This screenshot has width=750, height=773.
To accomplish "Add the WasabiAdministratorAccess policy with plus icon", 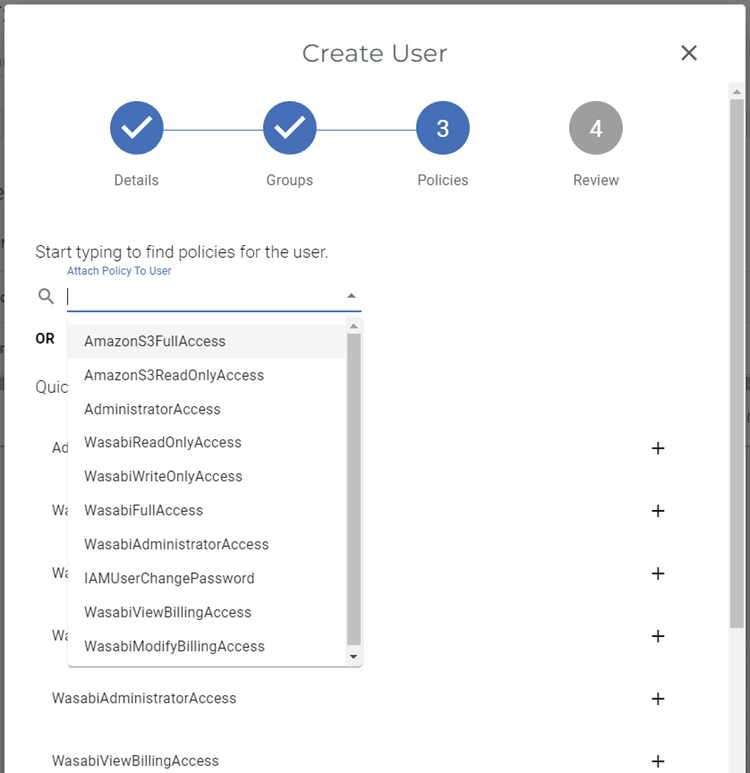I will pyautogui.click(x=658, y=699).
